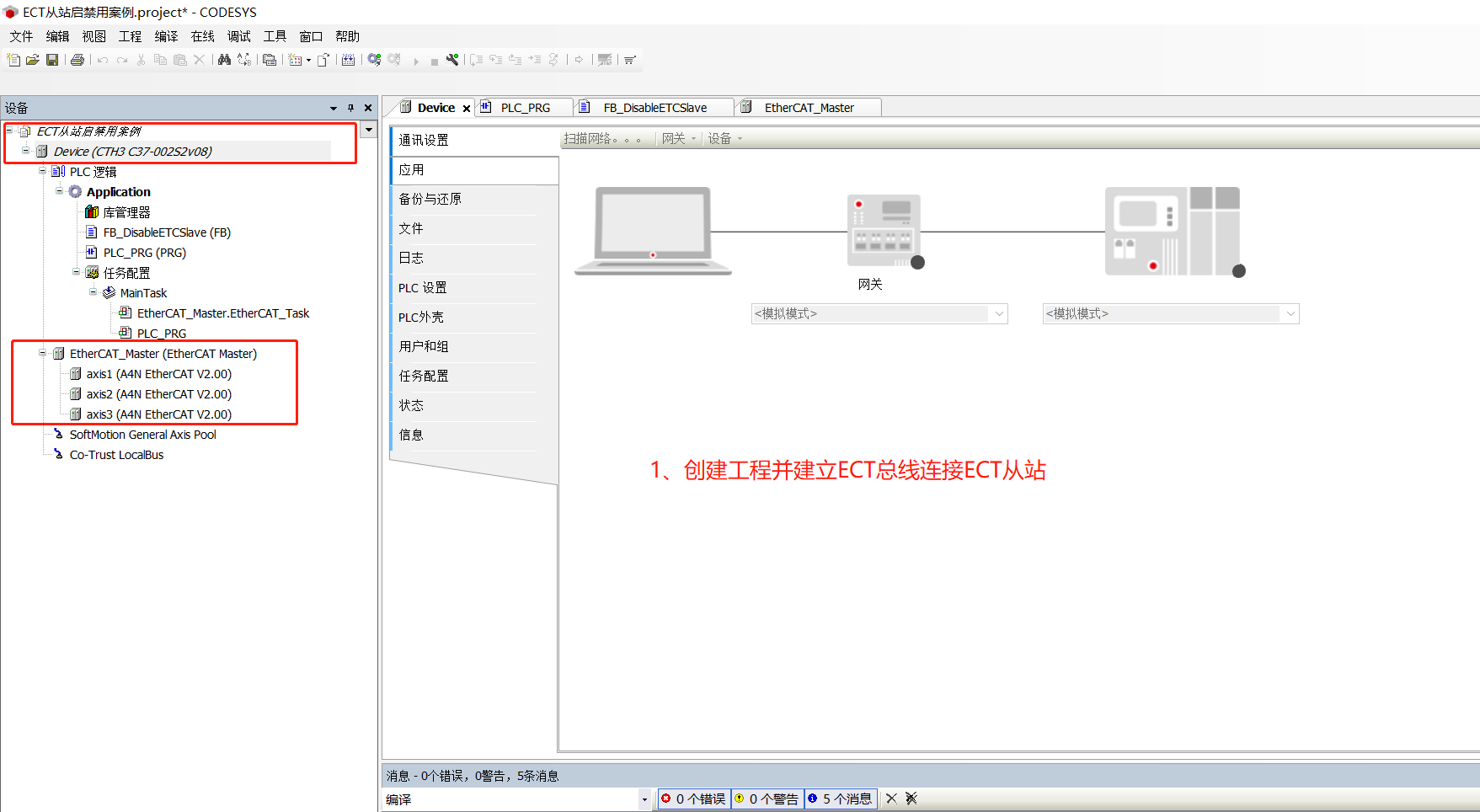Click the 设备 toolbar button in editor
The image size is (1480, 812).
tap(724, 139)
